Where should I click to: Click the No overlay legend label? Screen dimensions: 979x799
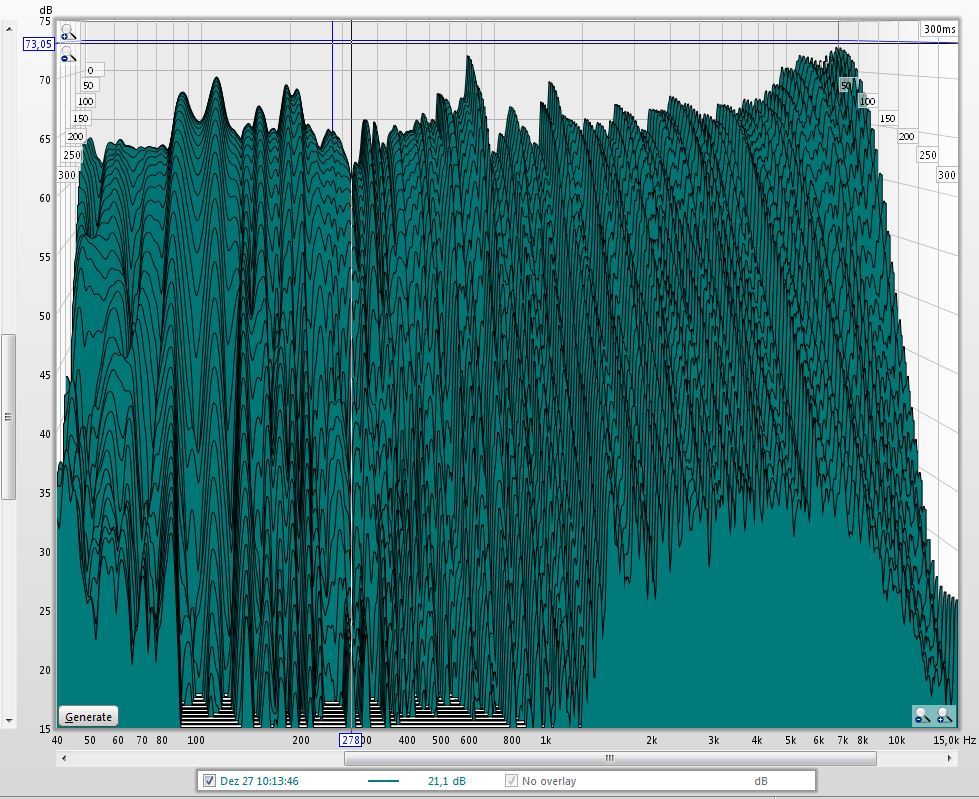(x=549, y=781)
